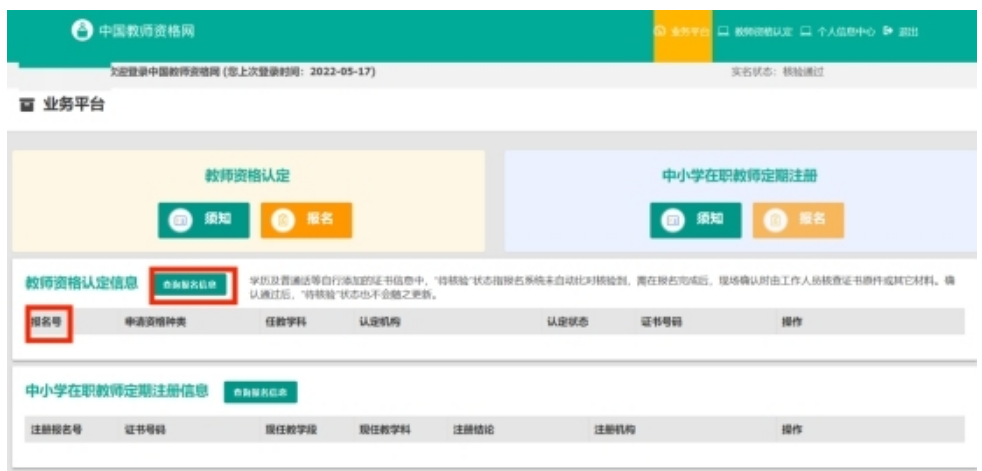Click the 注册报名号 column header
The width and height of the screenshot is (982, 471).
[54, 429]
